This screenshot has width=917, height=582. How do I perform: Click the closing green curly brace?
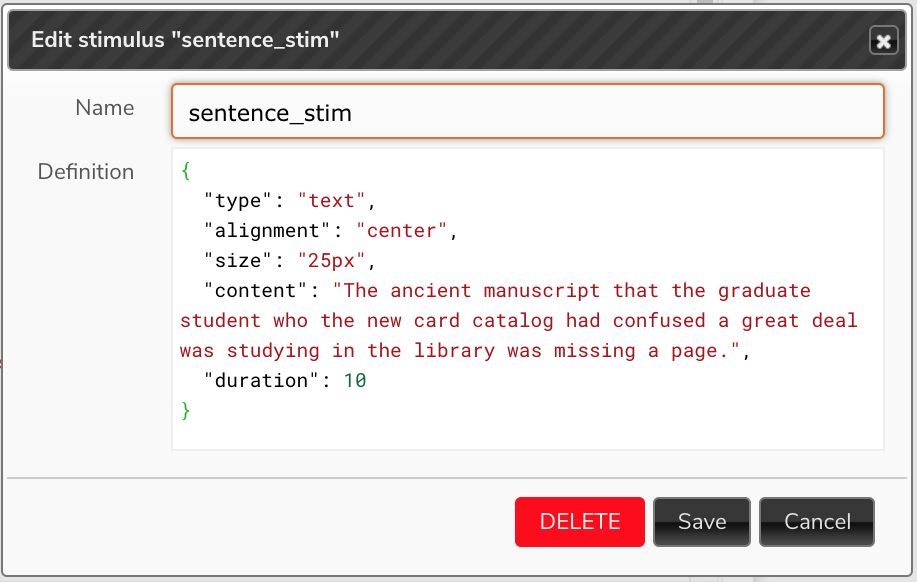186,411
